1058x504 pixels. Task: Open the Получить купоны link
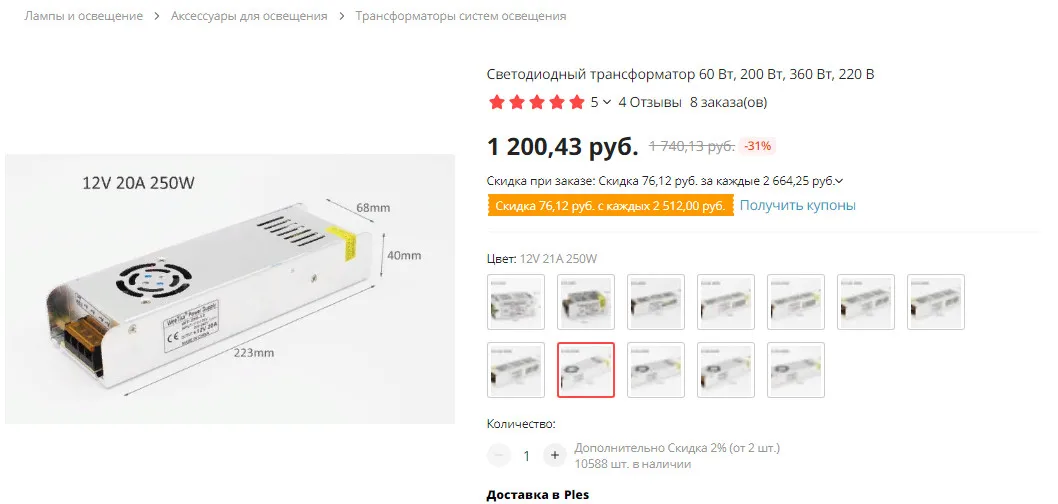pos(798,205)
